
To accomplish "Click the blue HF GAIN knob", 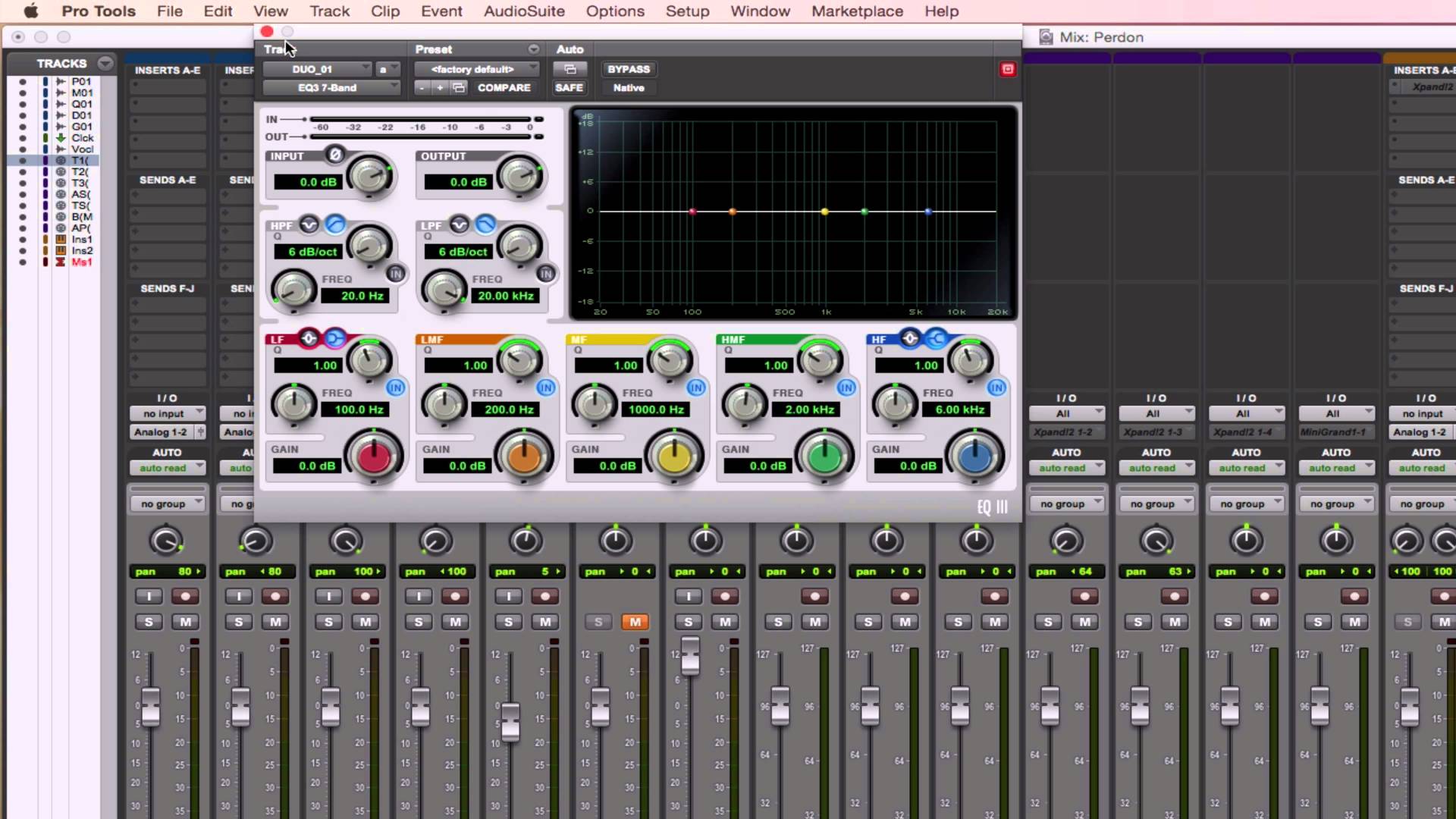I will 975,457.
